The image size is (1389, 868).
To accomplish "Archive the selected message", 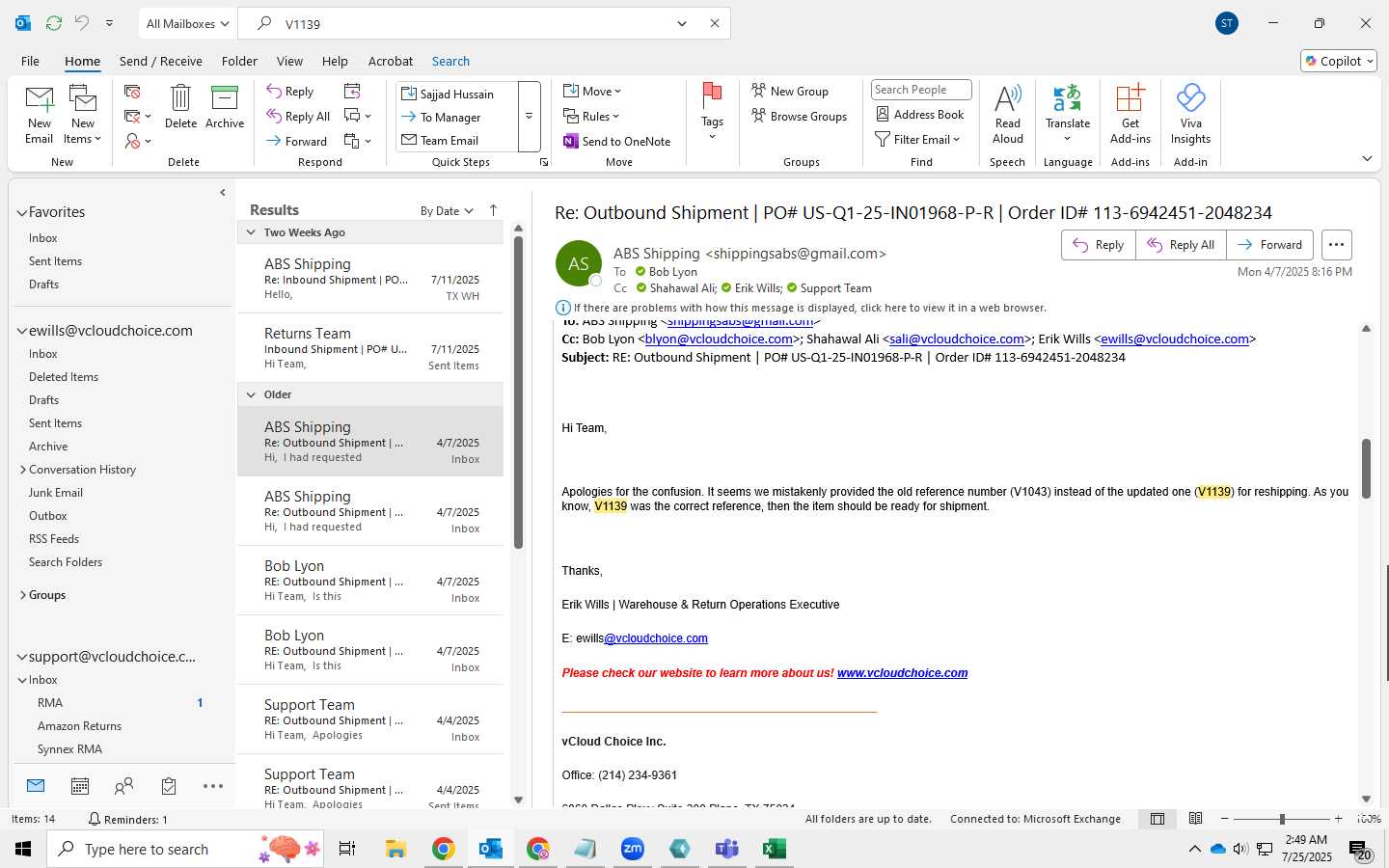I will [x=225, y=107].
